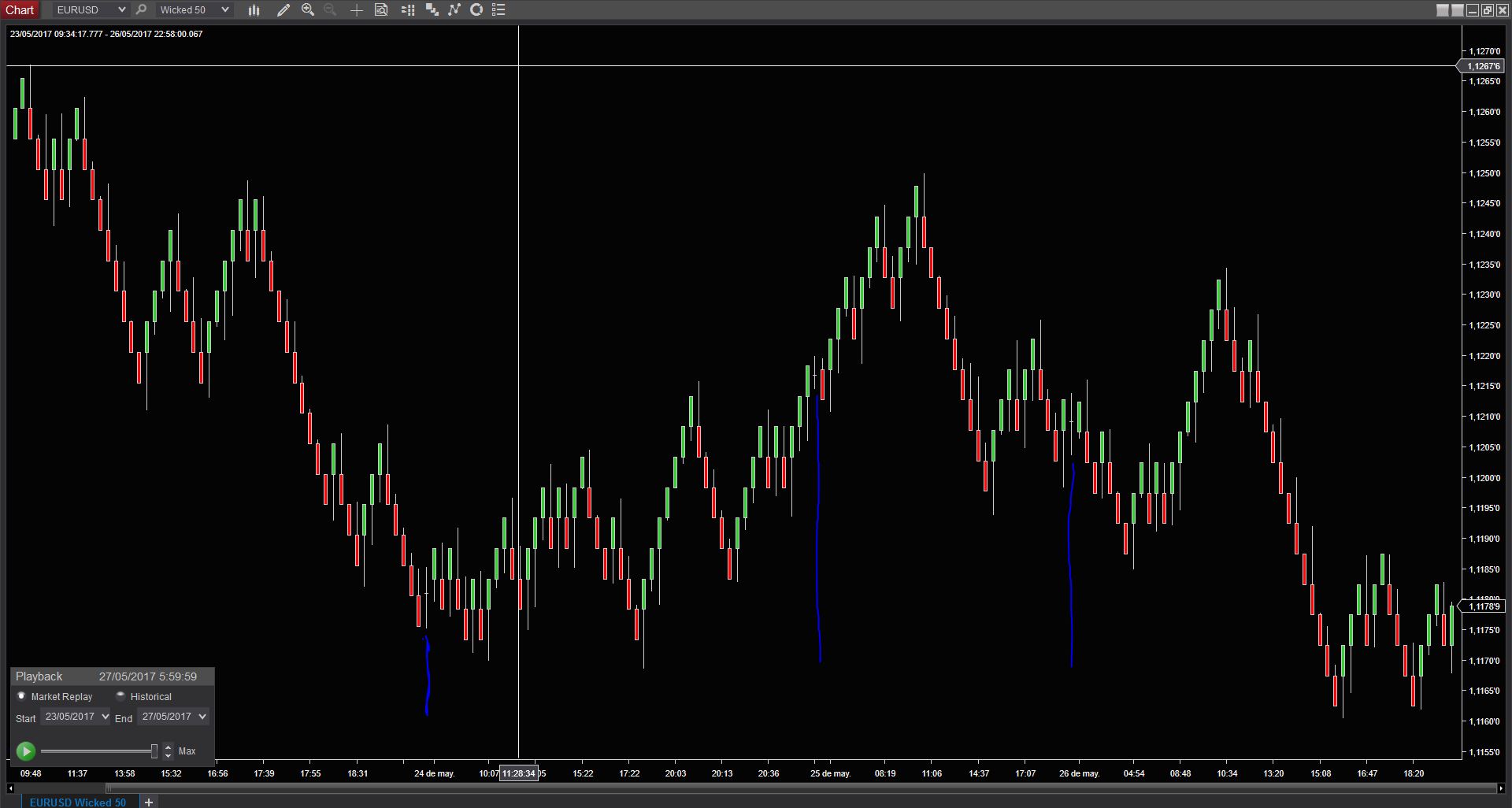1512x808 pixels.
Task: Click the scroll-left arrow under the chart
Action: coord(10,788)
